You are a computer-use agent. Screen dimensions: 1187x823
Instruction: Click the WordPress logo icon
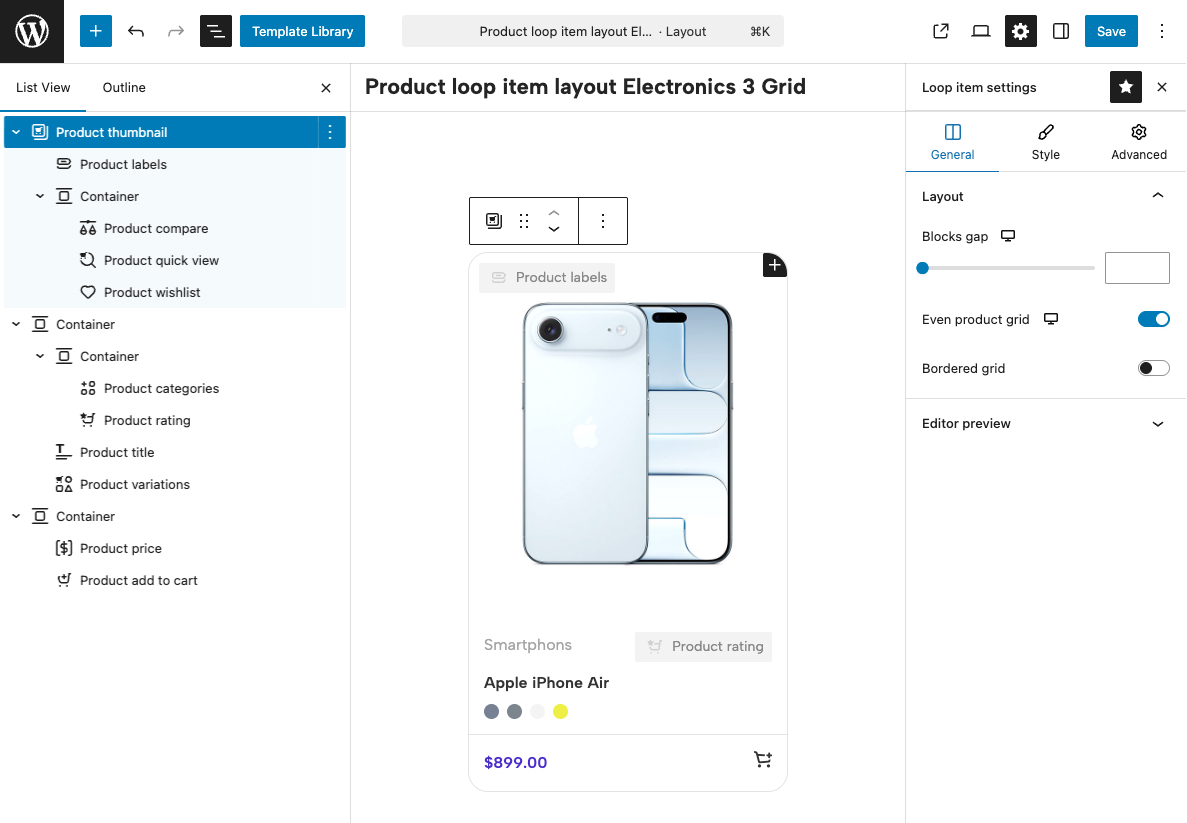tap(32, 31)
